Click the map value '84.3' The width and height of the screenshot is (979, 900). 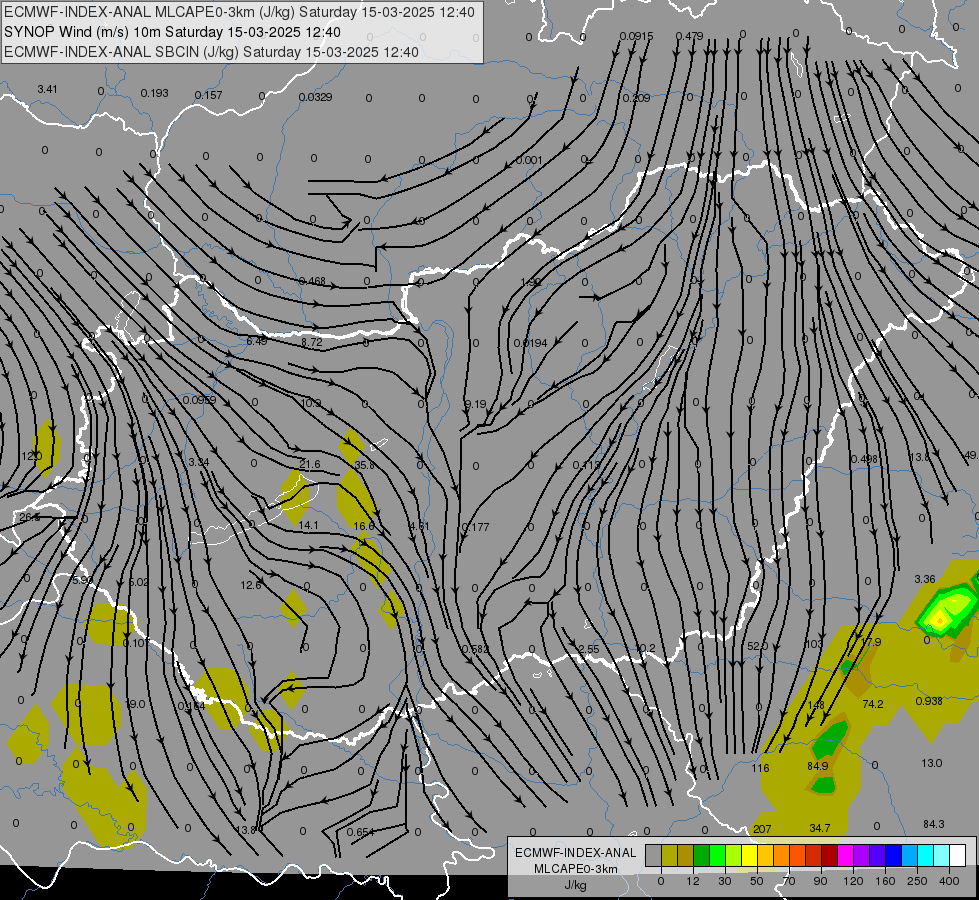coord(933,824)
